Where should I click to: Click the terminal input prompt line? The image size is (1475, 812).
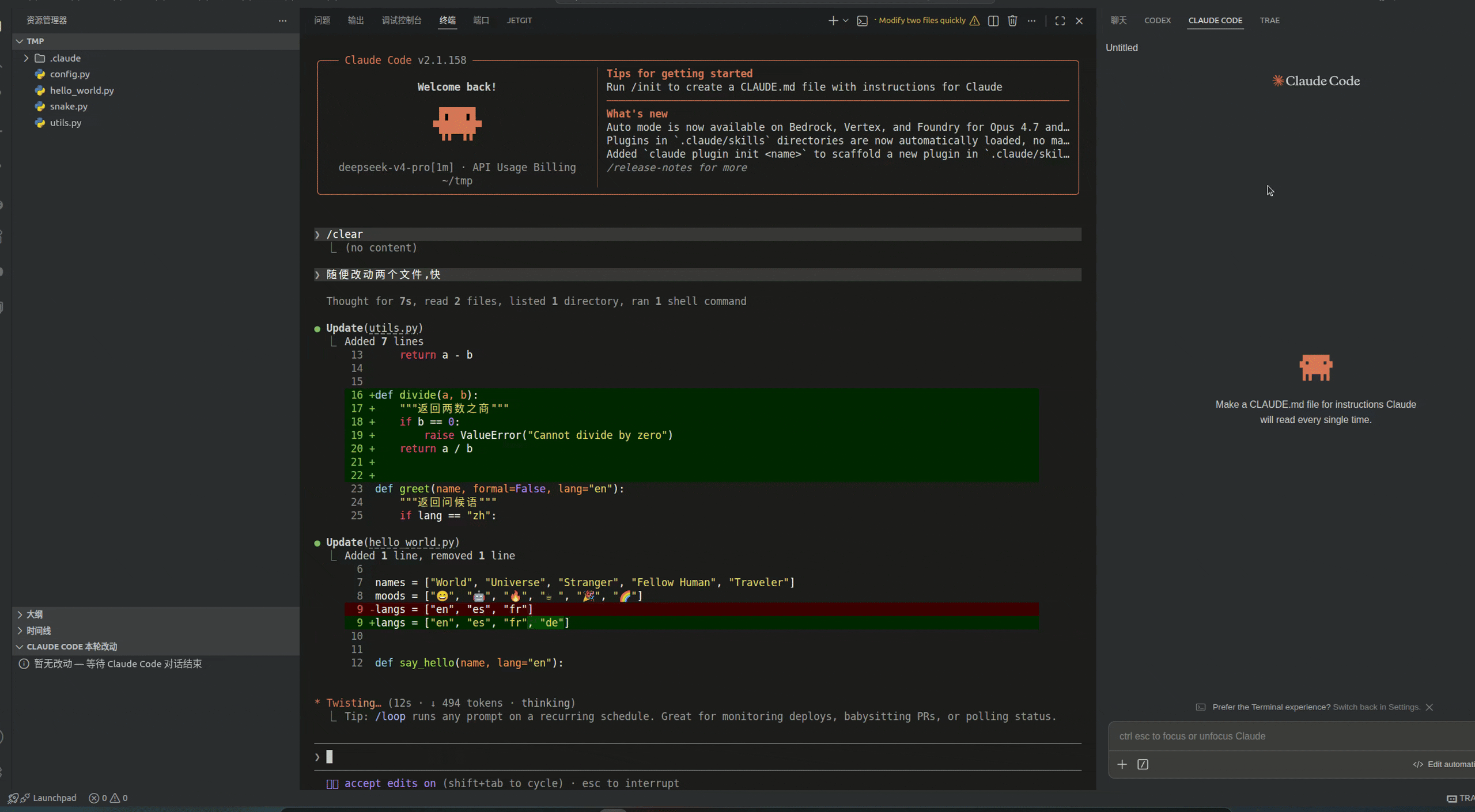pyautogui.click(x=698, y=757)
